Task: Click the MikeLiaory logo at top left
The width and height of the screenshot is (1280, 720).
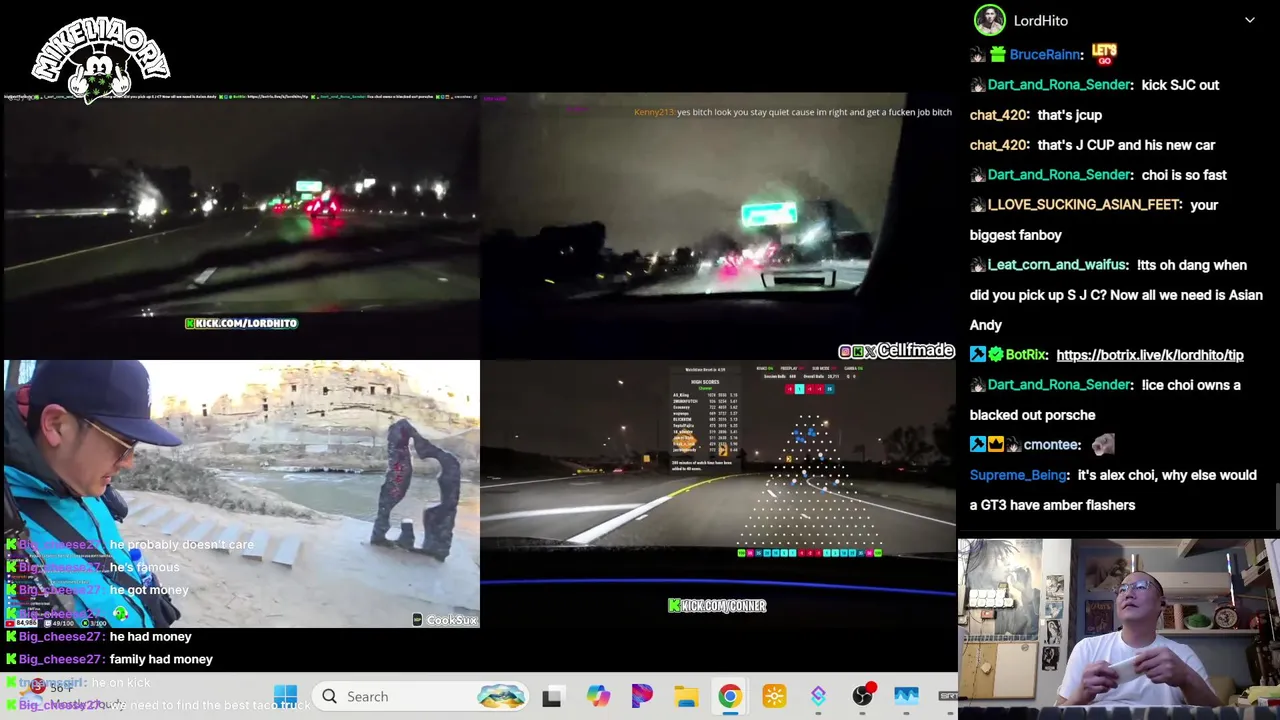Action: click(100, 59)
